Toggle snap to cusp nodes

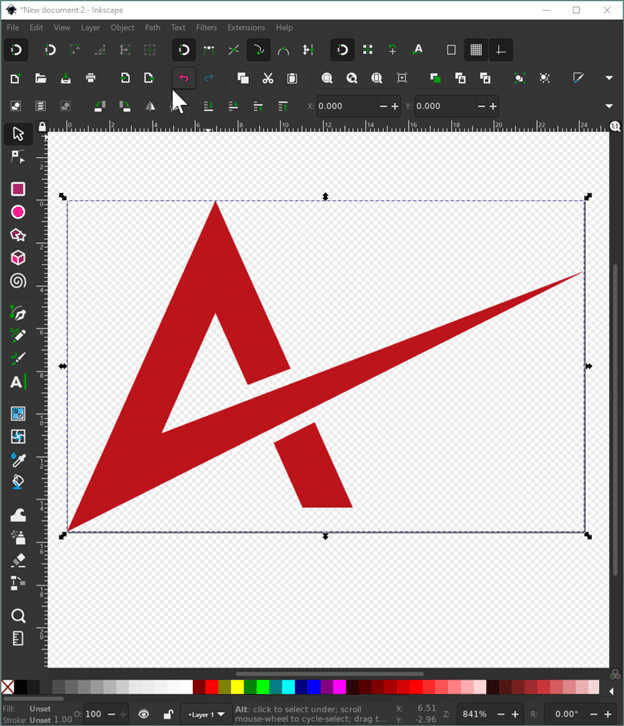209,50
